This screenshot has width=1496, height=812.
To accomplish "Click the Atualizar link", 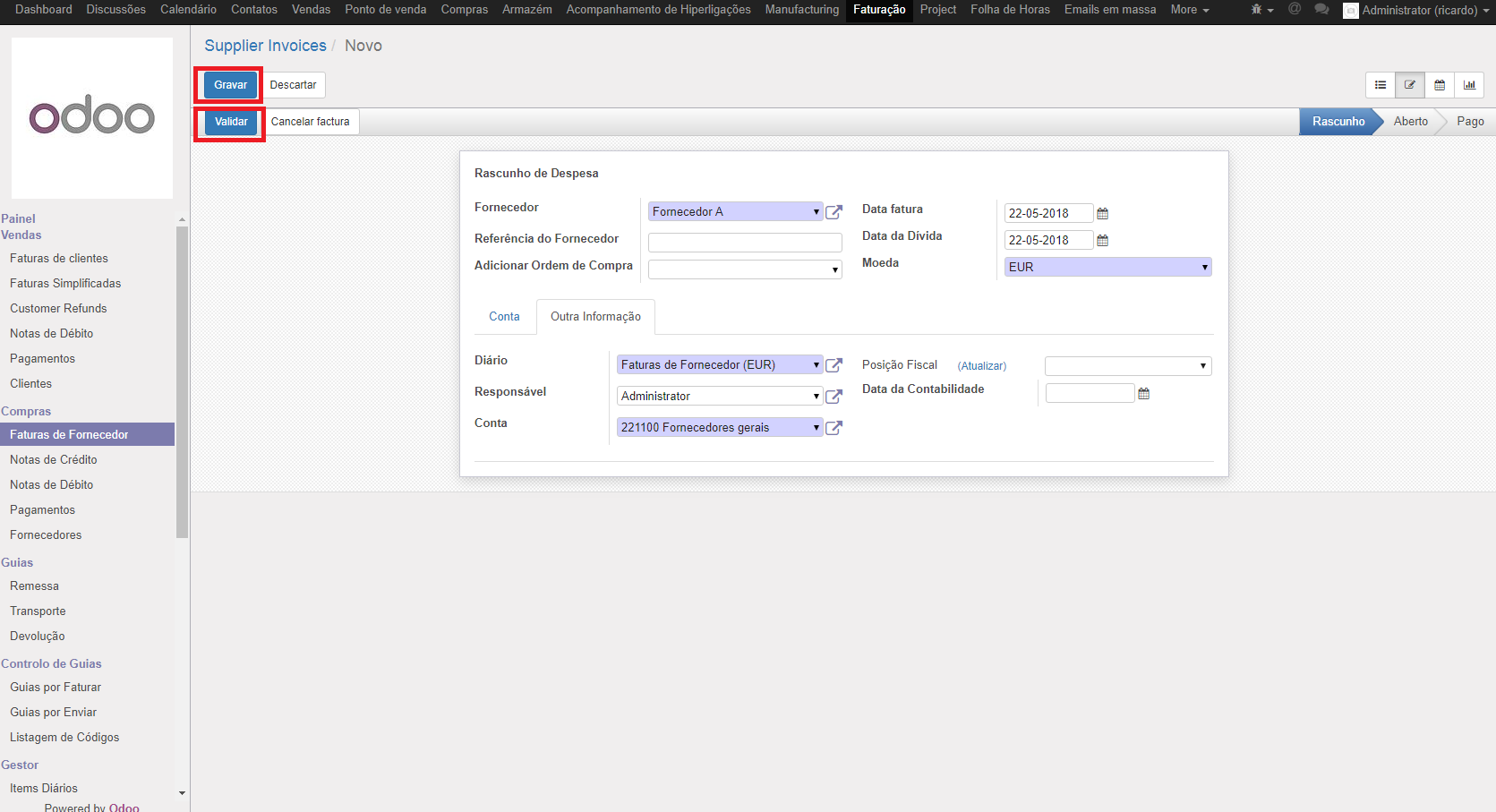I will [981, 366].
